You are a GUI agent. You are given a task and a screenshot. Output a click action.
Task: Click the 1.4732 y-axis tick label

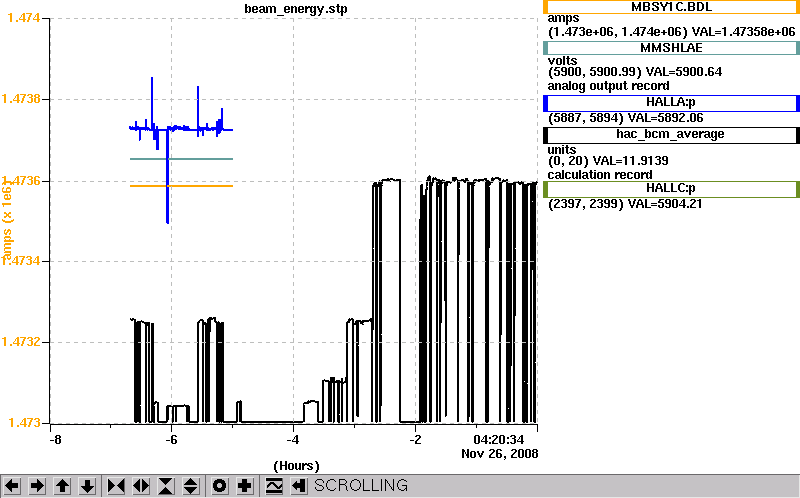point(21,341)
